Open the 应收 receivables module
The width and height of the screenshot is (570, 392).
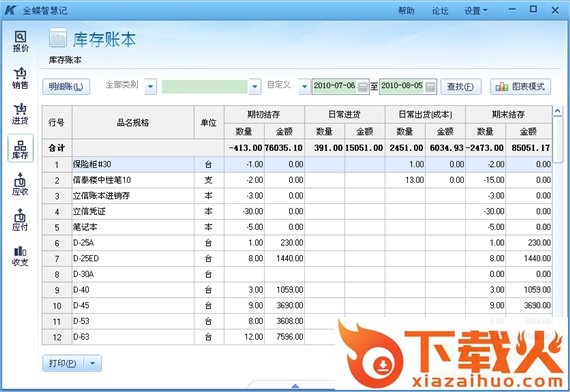click(x=20, y=184)
